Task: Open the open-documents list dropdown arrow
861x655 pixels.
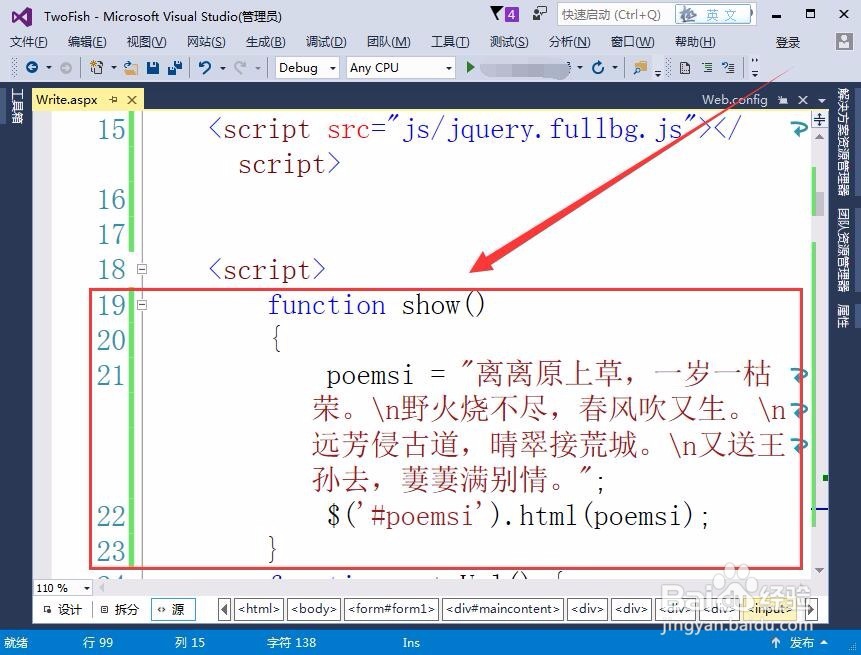Action: pyautogui.click(x=822, y=100)
